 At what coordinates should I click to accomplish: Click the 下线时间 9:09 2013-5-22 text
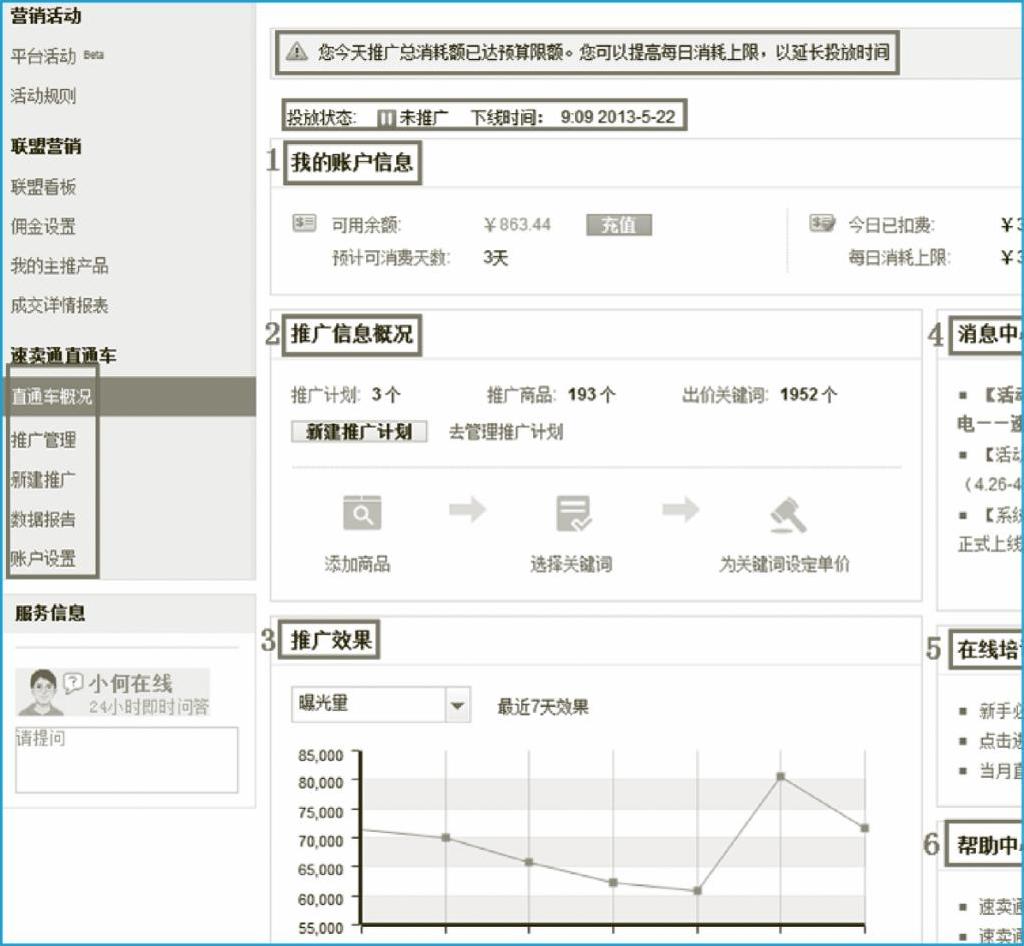point(573,118)
